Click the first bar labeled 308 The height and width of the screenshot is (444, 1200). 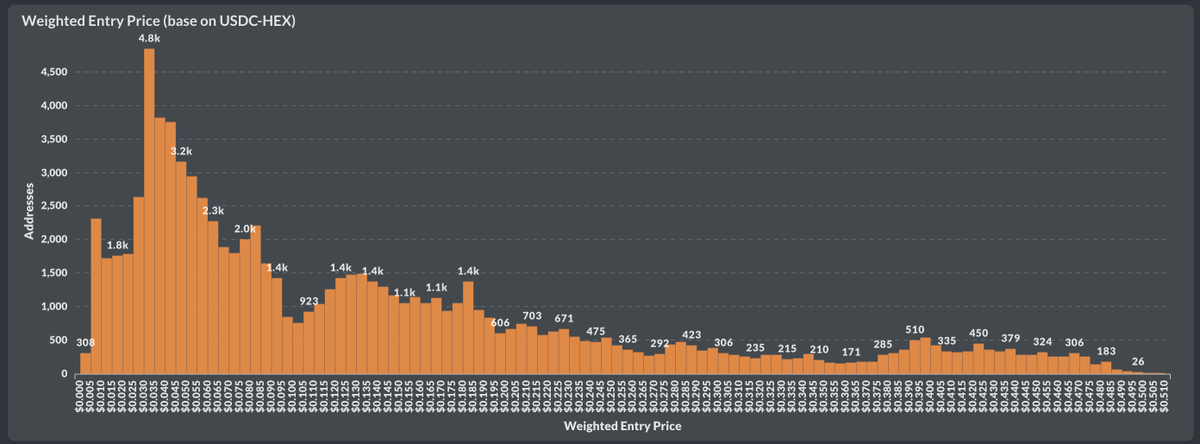85,363
